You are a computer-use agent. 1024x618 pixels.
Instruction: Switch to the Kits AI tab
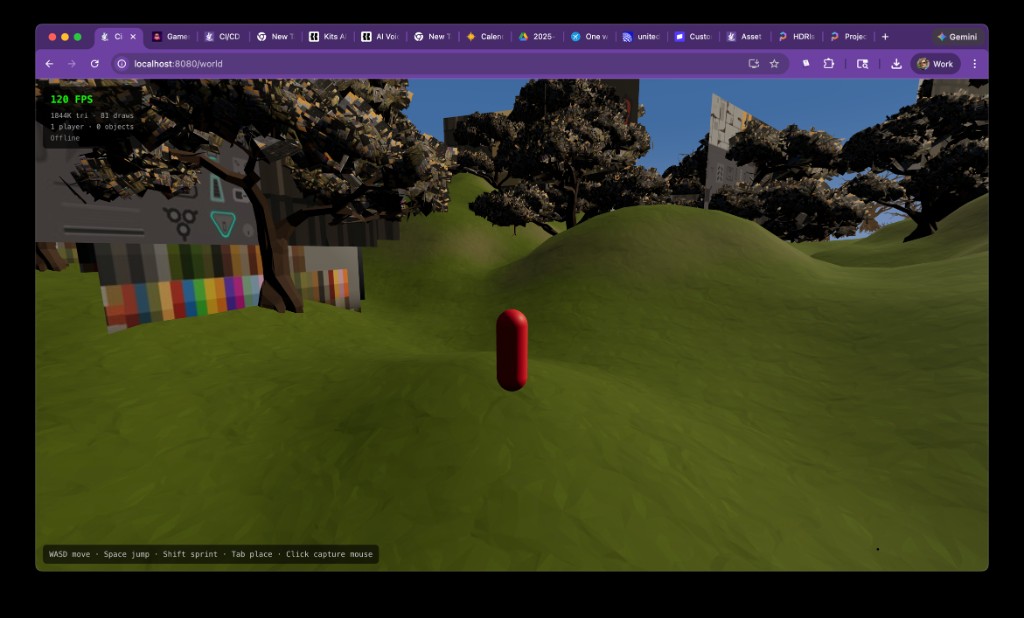pyautogui.click(x=330, y=36)
